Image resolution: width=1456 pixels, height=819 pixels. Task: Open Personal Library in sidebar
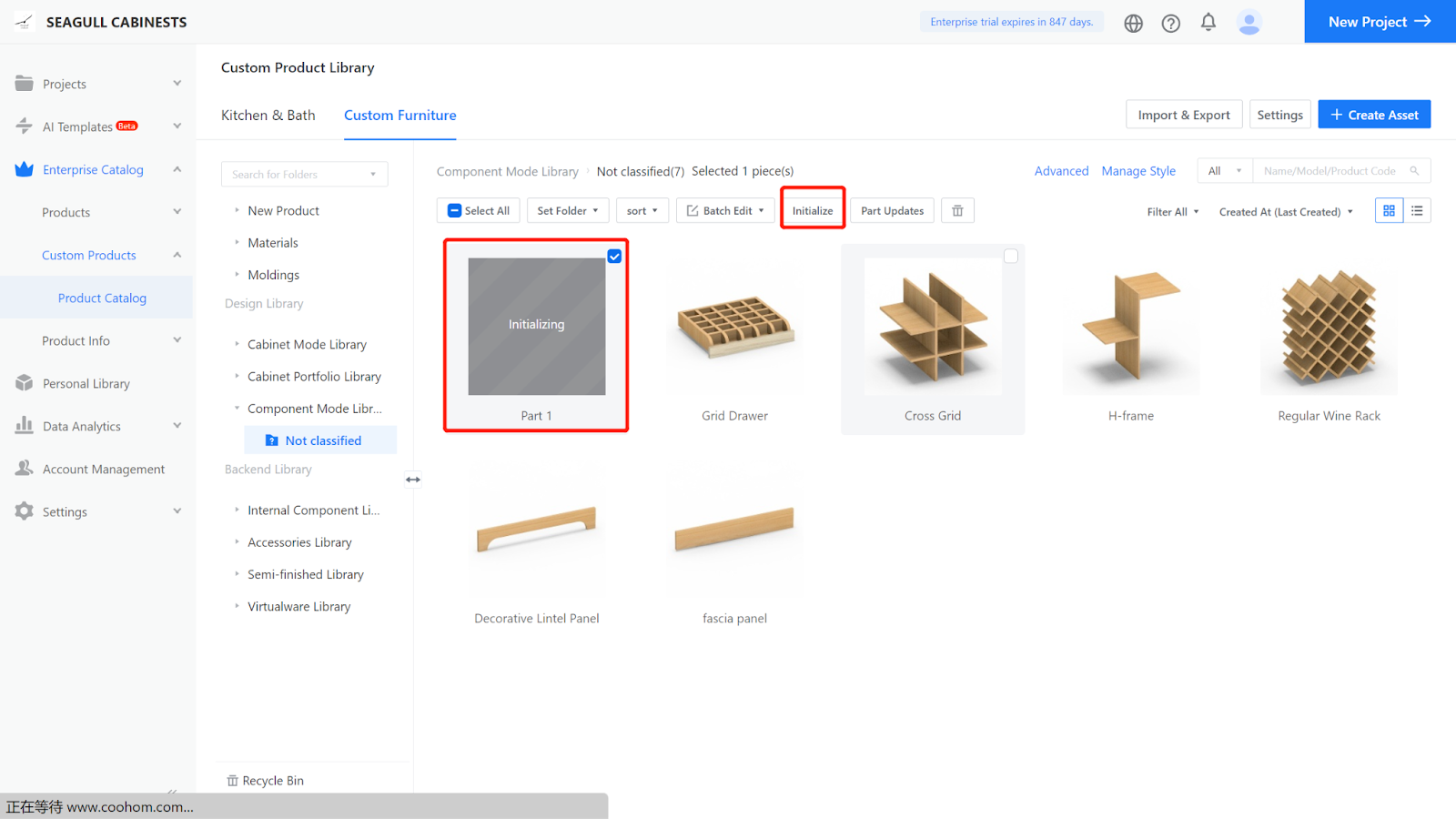click(86, 384)
